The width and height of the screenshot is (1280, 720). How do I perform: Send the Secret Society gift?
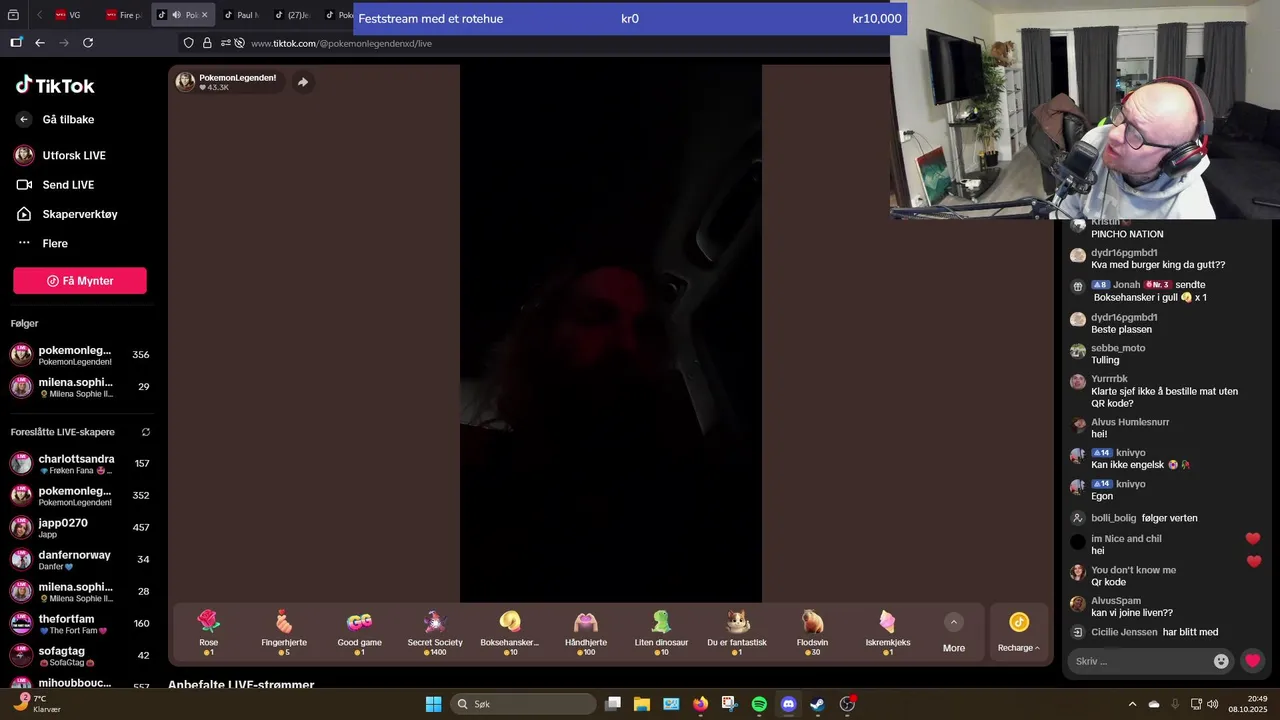click(435, 633)
